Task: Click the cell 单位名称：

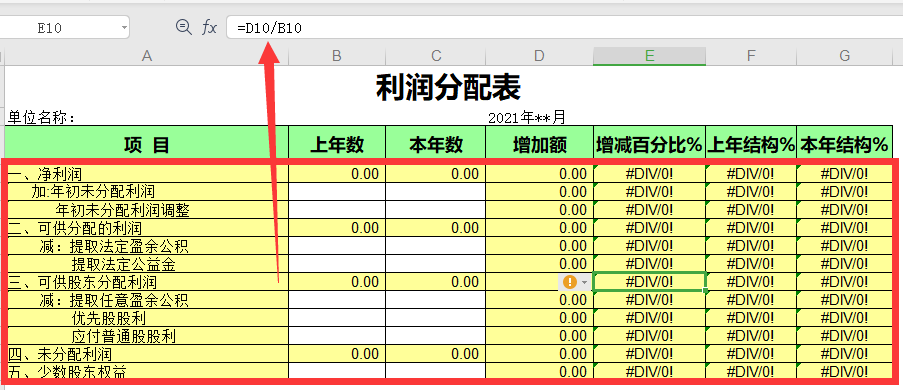Action: point(41,118)
